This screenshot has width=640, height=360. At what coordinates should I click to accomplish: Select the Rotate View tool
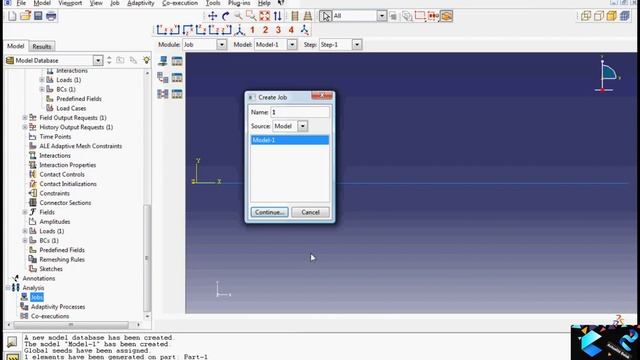(225, 16)
